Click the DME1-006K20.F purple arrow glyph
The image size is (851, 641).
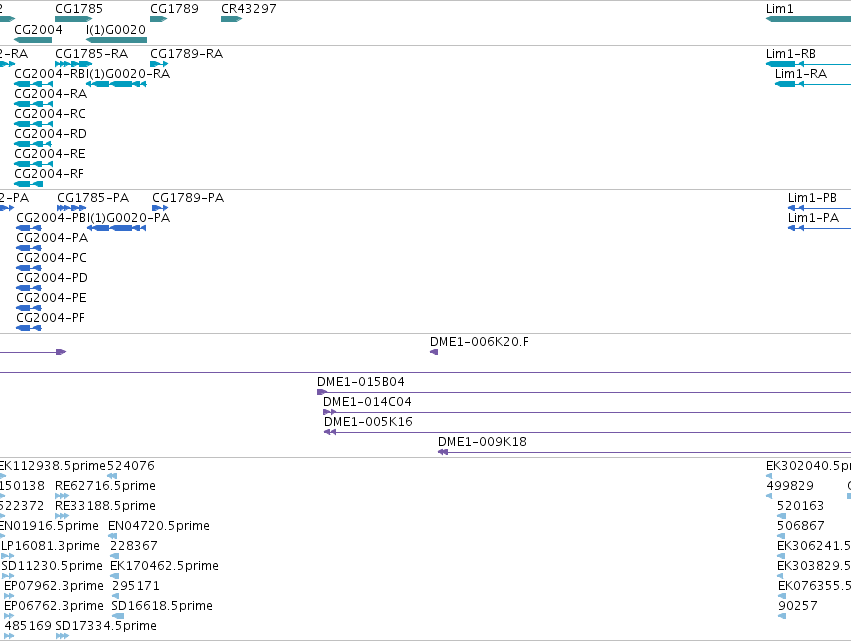click(434, 352)
